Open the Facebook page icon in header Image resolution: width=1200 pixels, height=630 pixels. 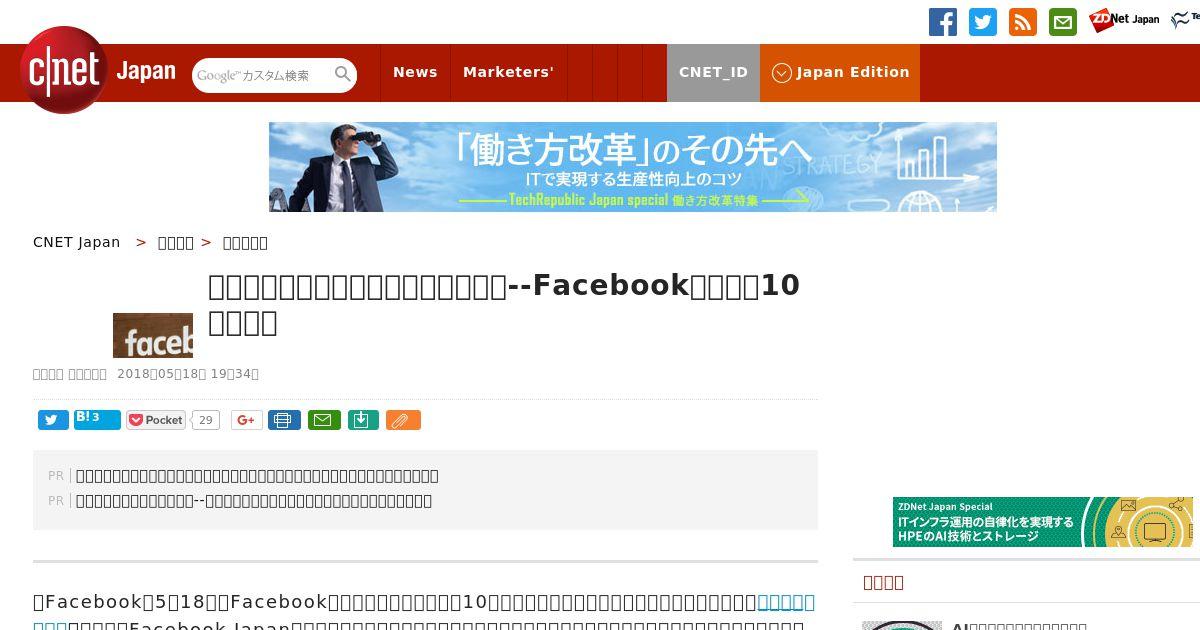[943, 22]
